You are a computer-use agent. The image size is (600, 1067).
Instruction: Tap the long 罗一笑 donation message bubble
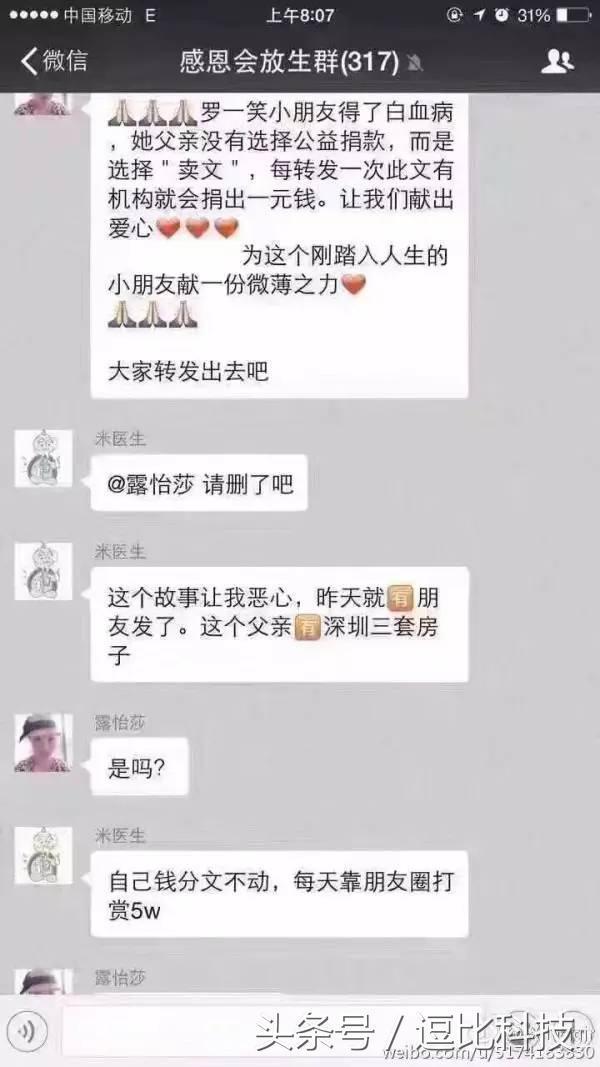pos(279,245)
